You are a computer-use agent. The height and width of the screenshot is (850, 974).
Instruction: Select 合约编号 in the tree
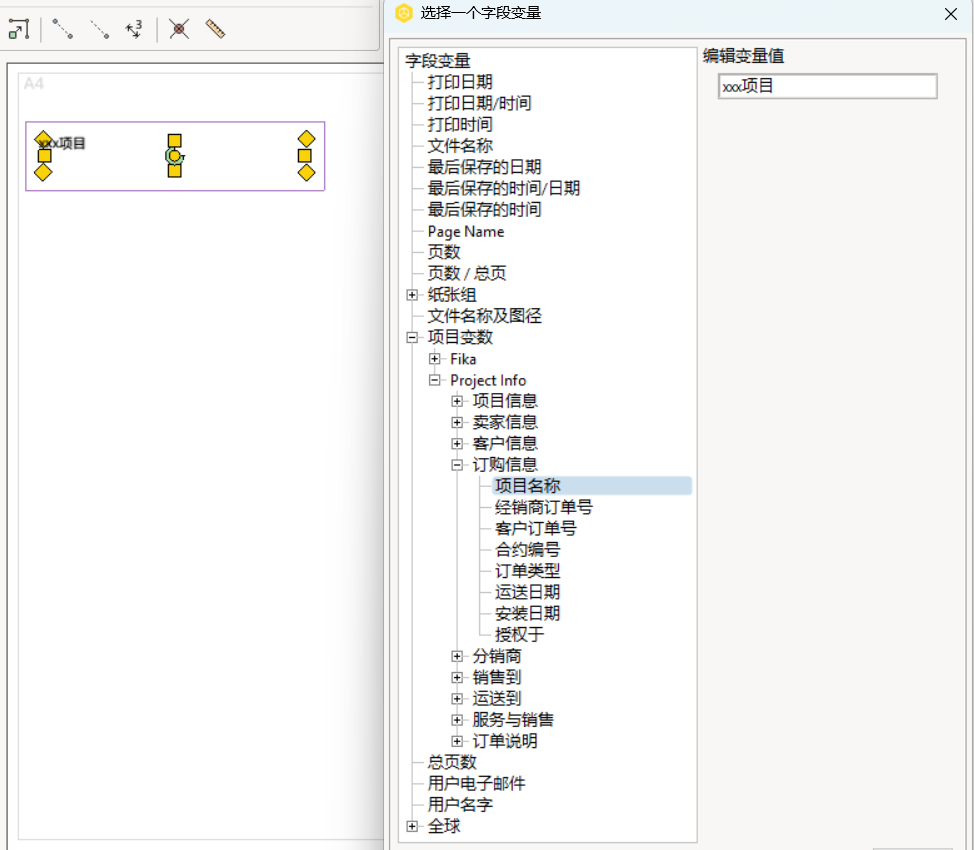(x=527, y=549)
